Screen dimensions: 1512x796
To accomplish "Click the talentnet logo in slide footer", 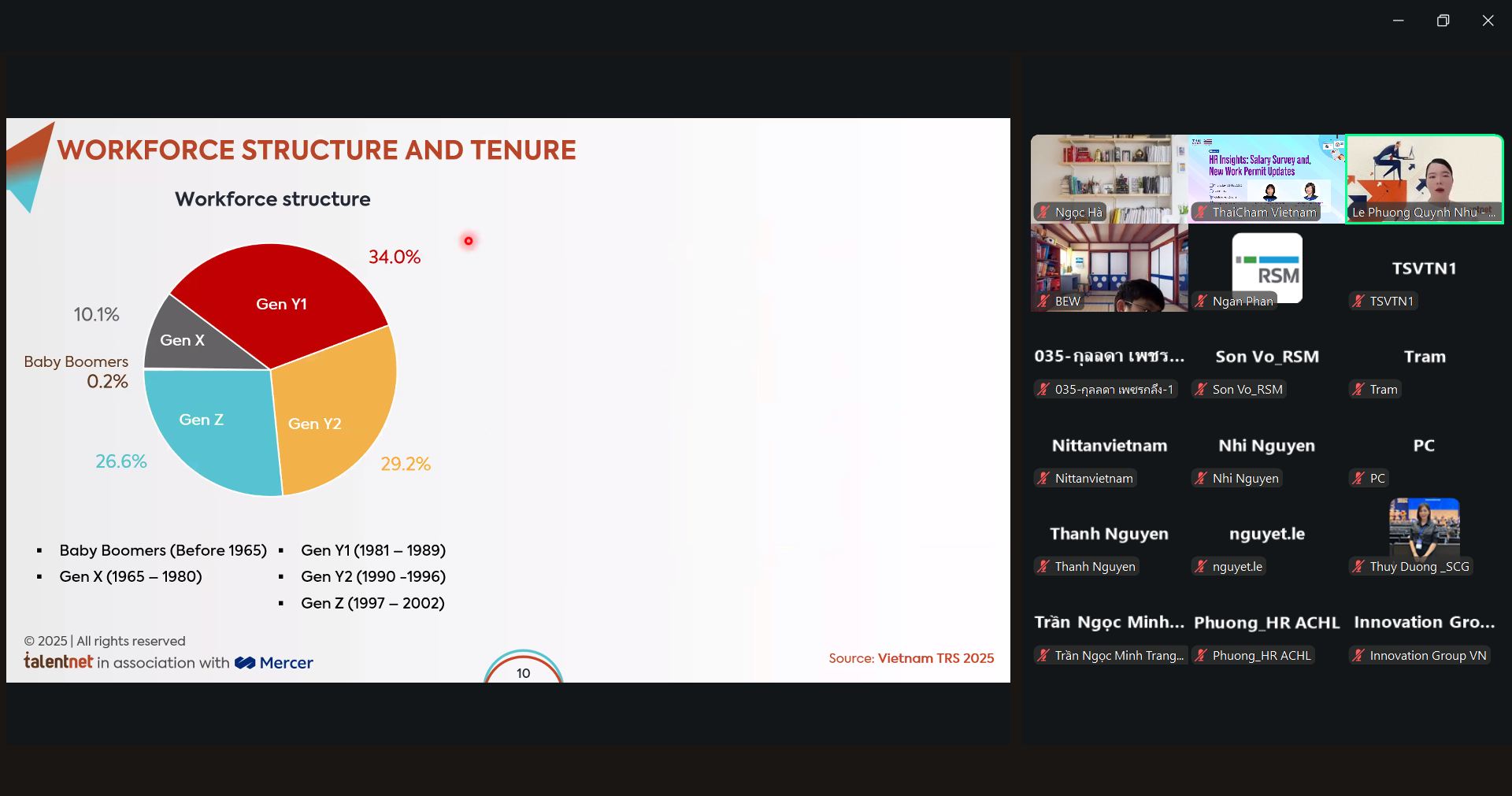I will click(58, 662).
